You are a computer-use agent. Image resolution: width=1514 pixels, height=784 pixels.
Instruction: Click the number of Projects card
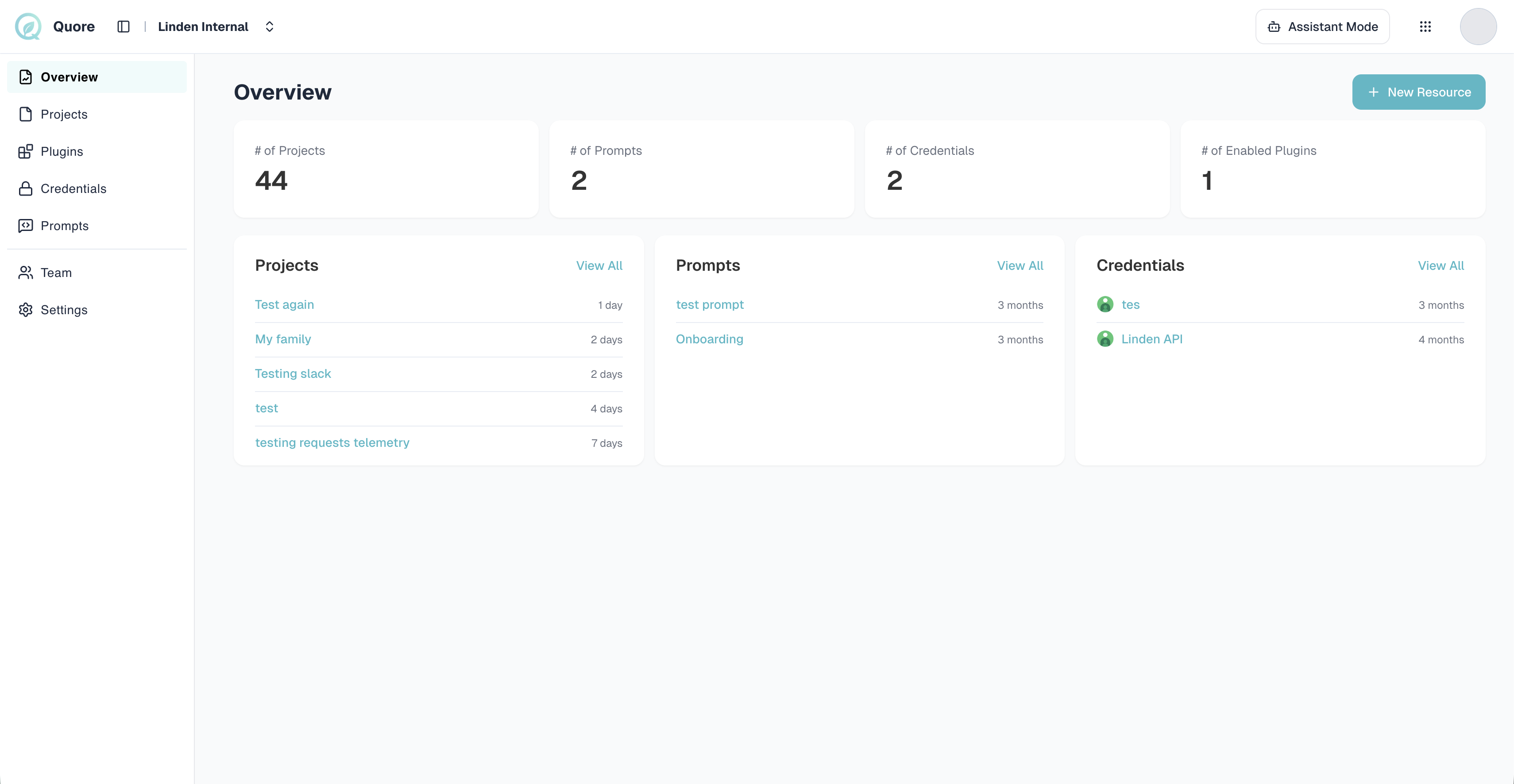[x=386, y=169]
